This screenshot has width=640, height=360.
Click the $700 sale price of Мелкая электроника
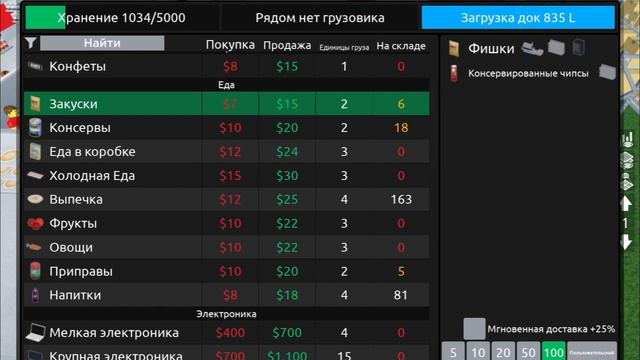287,333
